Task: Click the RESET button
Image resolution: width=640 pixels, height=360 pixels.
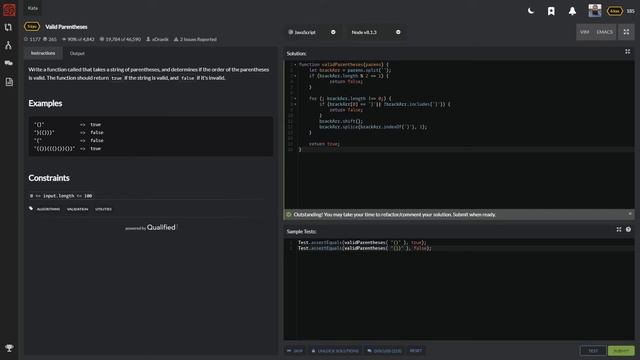Action: (x=416, y=351)
